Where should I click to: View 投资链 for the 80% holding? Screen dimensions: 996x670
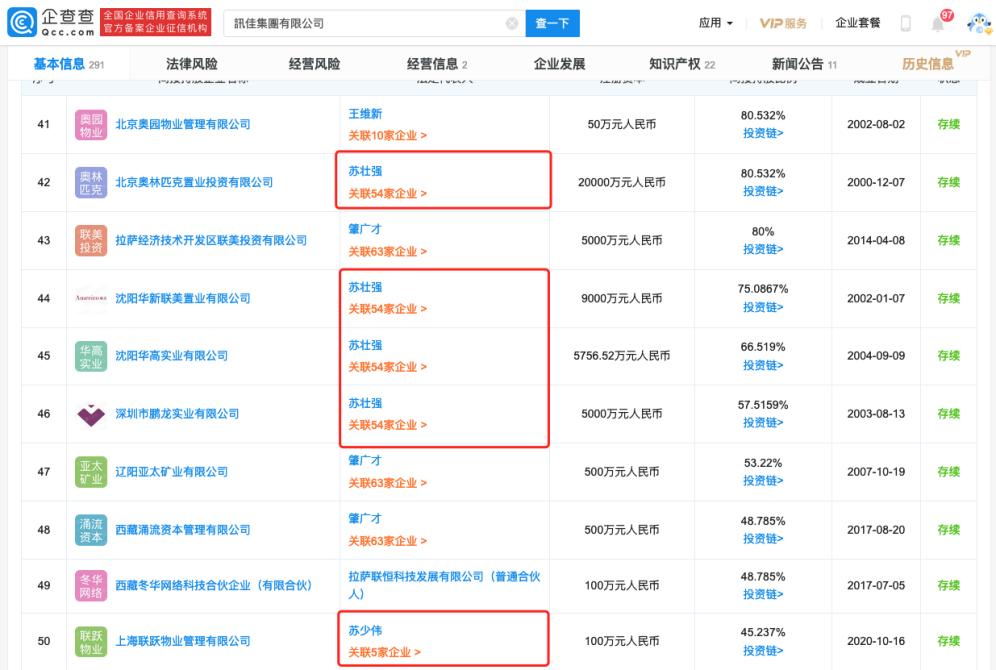point(763,250)
